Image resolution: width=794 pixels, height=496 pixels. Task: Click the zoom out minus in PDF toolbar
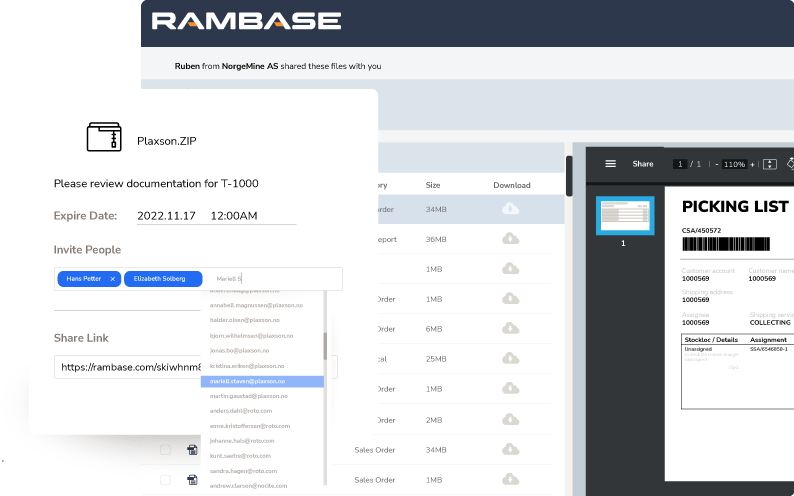point(717,164)
